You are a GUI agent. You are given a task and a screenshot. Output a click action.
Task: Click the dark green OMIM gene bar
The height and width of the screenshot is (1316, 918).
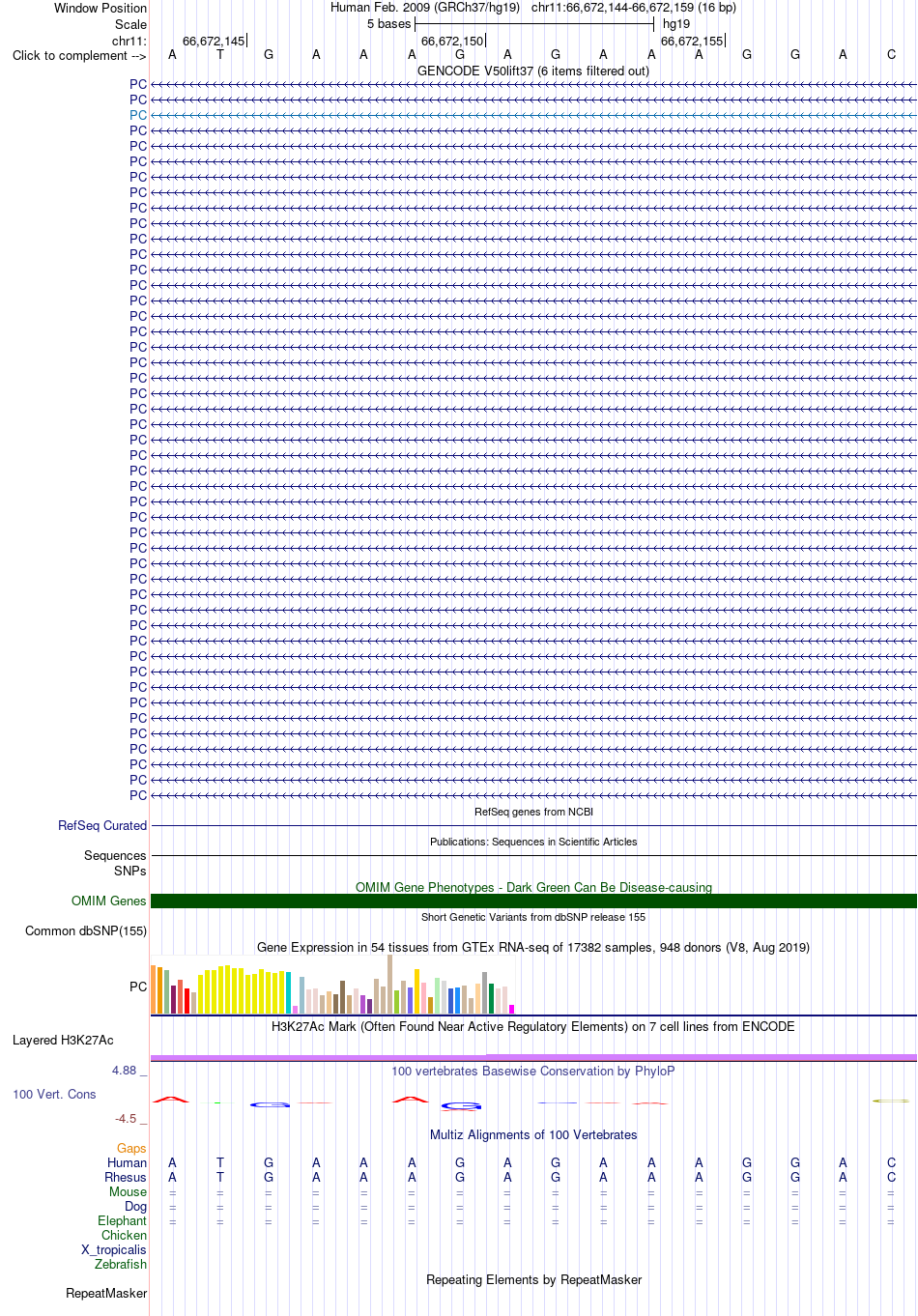(533, 901)
